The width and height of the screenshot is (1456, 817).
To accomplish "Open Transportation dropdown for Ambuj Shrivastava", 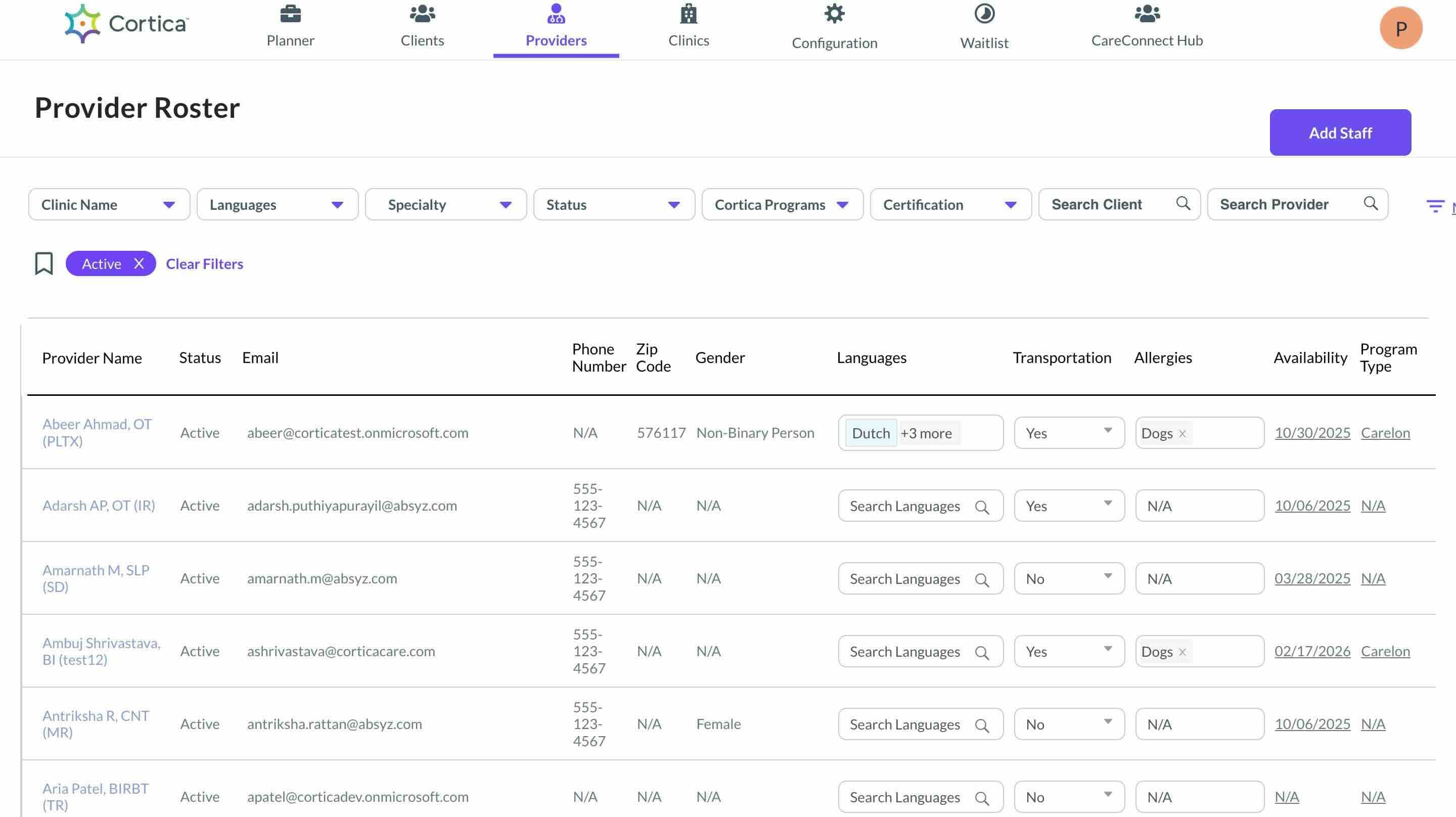I will [1069, 651].
